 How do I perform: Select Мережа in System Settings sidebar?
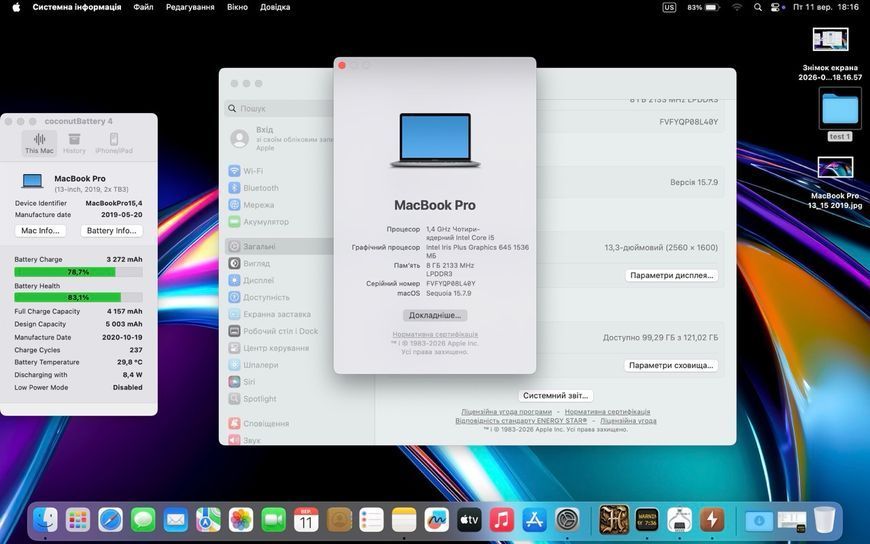(x=280, y=205)
